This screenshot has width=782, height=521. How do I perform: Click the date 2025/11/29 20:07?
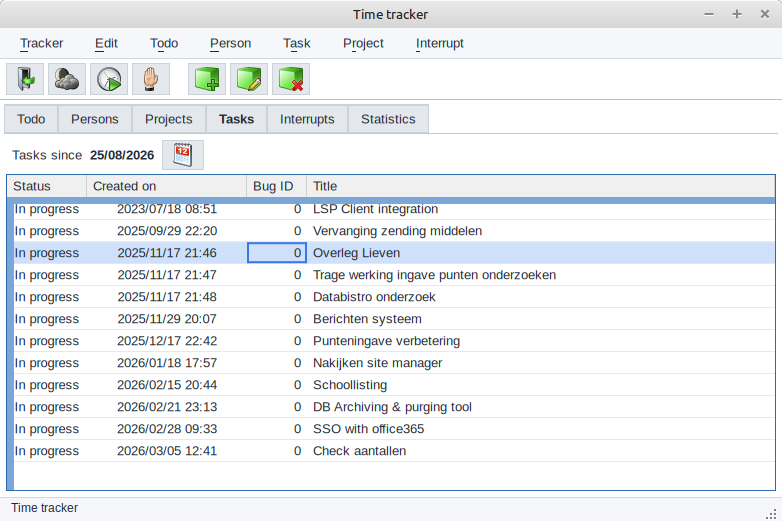tap(167, 319)
